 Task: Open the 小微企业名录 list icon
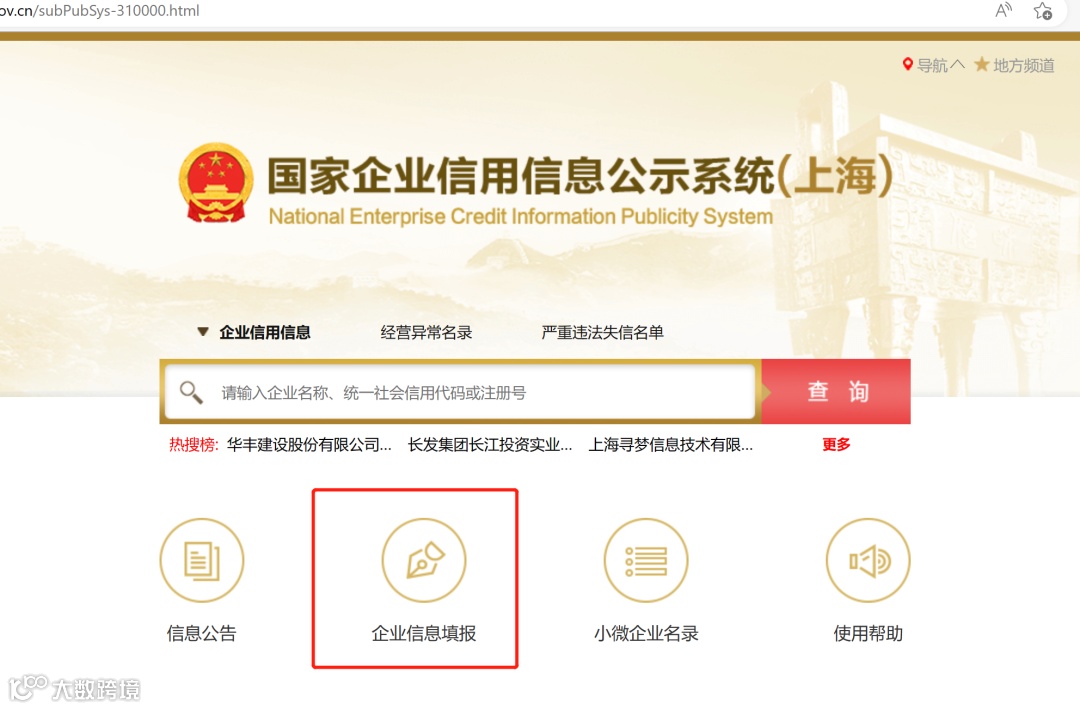pyautogui.click(x=646, y=560)
